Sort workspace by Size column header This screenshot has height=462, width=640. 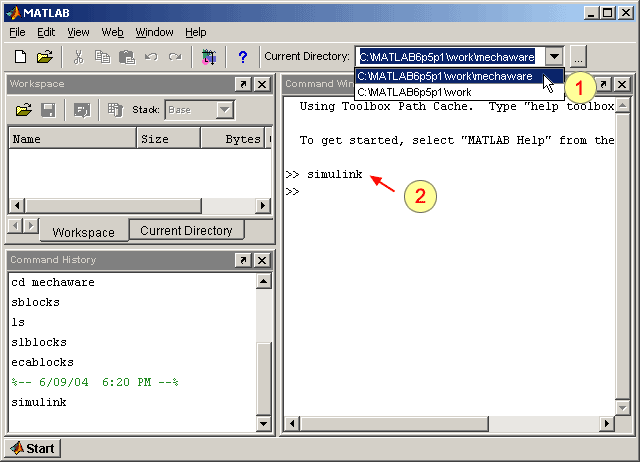point(168,138)
